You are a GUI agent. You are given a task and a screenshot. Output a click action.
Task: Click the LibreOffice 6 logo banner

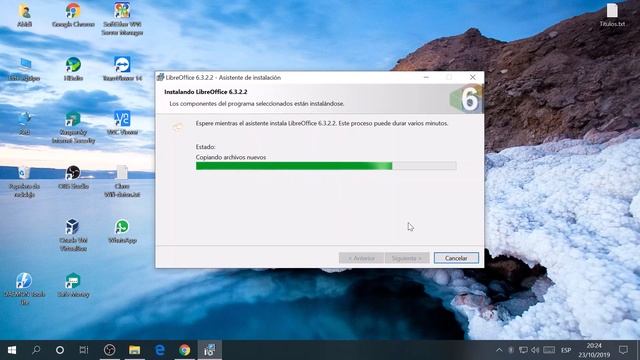pyautogui.click(x=467, y=98)
